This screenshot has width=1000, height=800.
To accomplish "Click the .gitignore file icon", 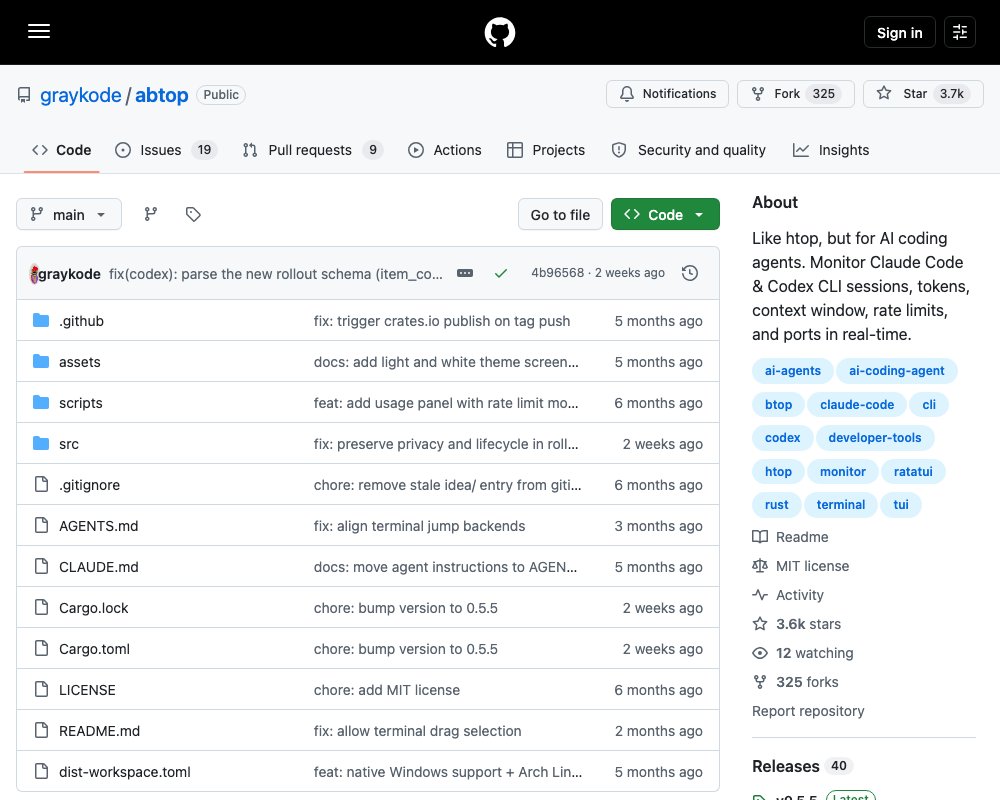I will click(41, 484).
